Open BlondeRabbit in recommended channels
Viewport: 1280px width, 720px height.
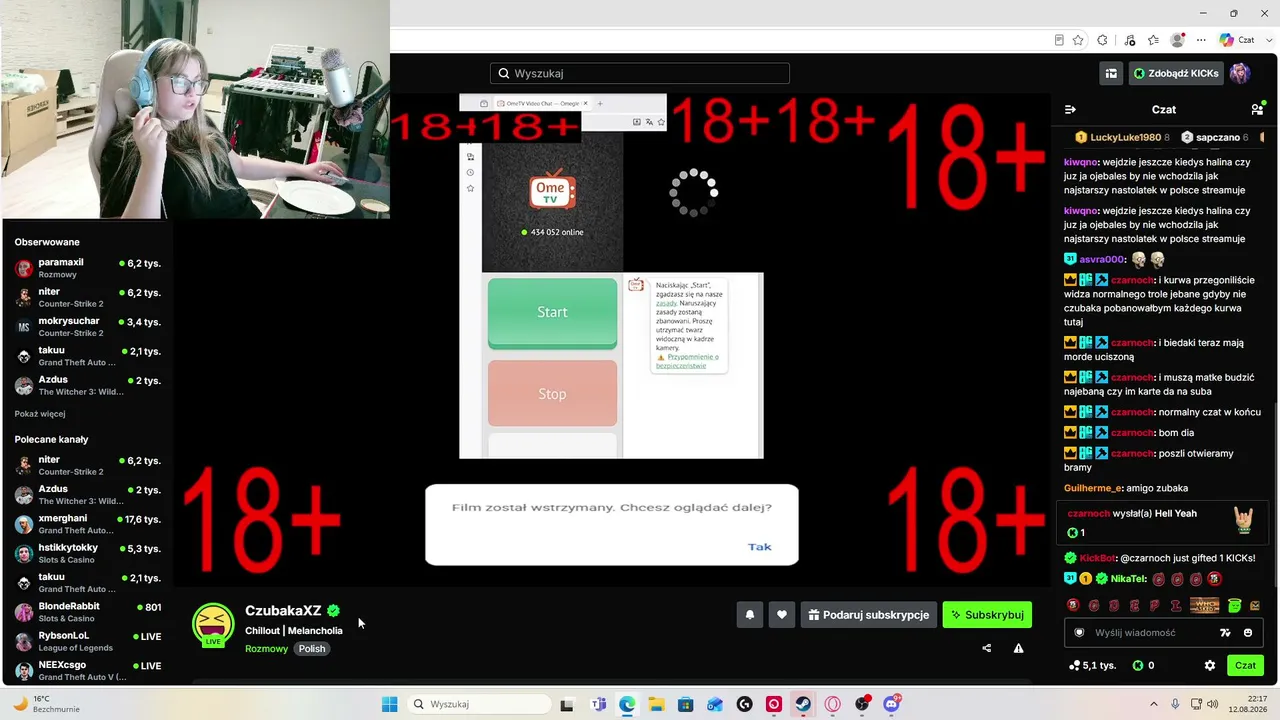(87, 612)
